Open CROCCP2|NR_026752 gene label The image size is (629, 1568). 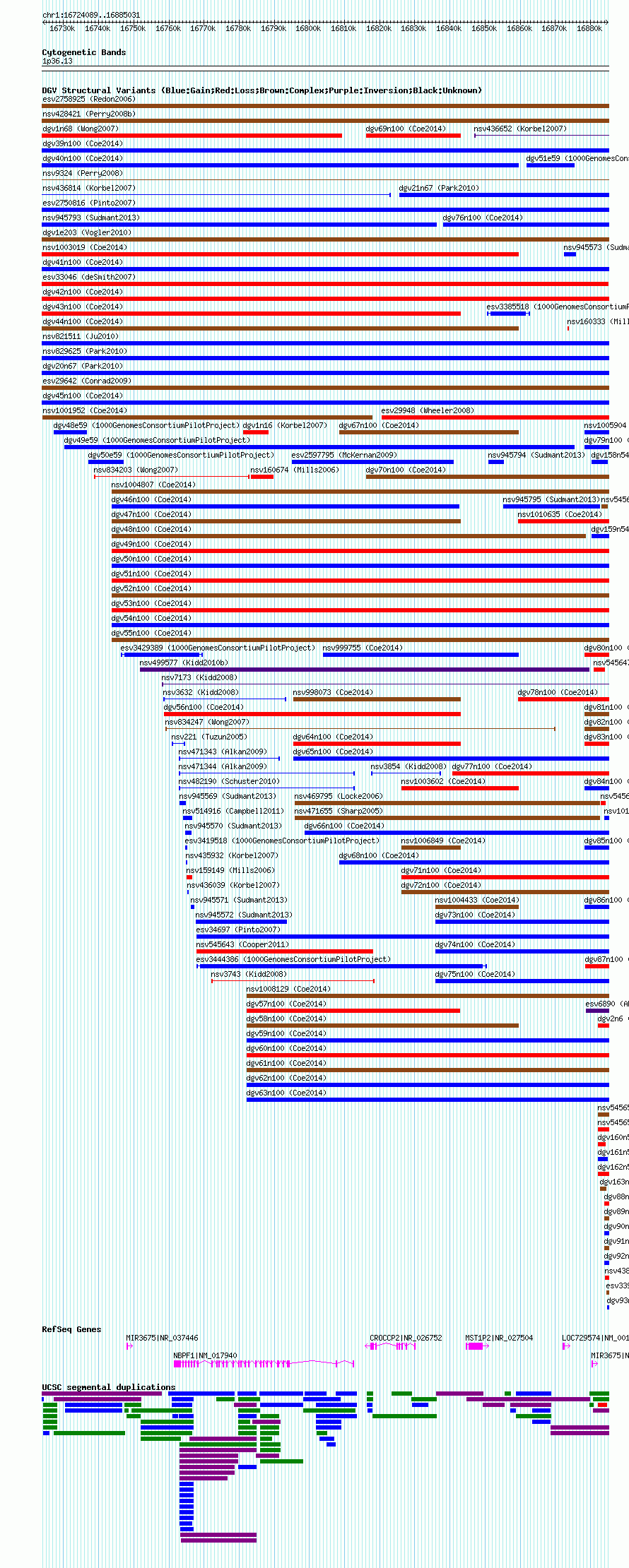(x=406, y=1338)
